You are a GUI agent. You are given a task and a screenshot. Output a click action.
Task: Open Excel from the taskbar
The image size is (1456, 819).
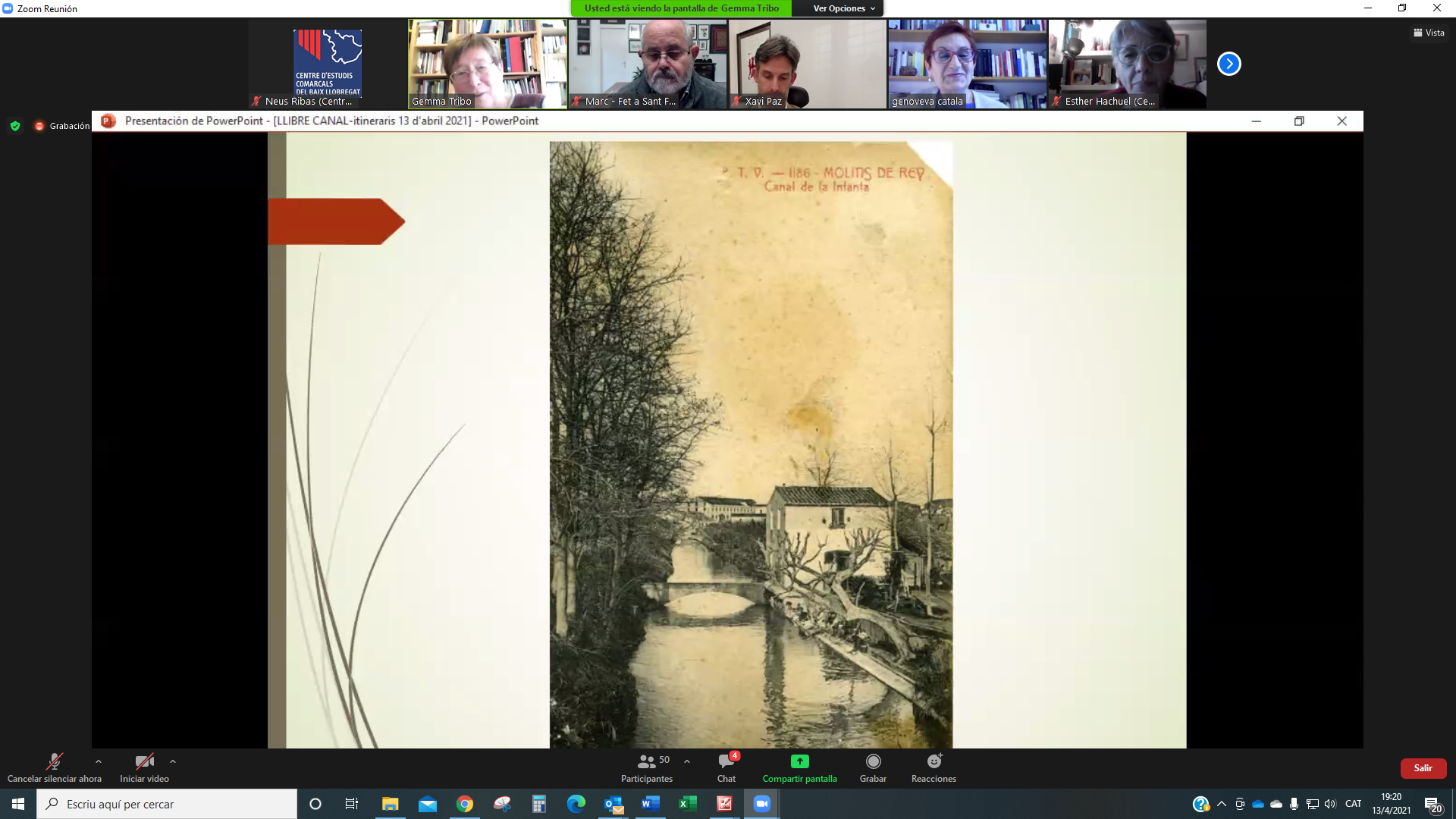coord(687,804)
